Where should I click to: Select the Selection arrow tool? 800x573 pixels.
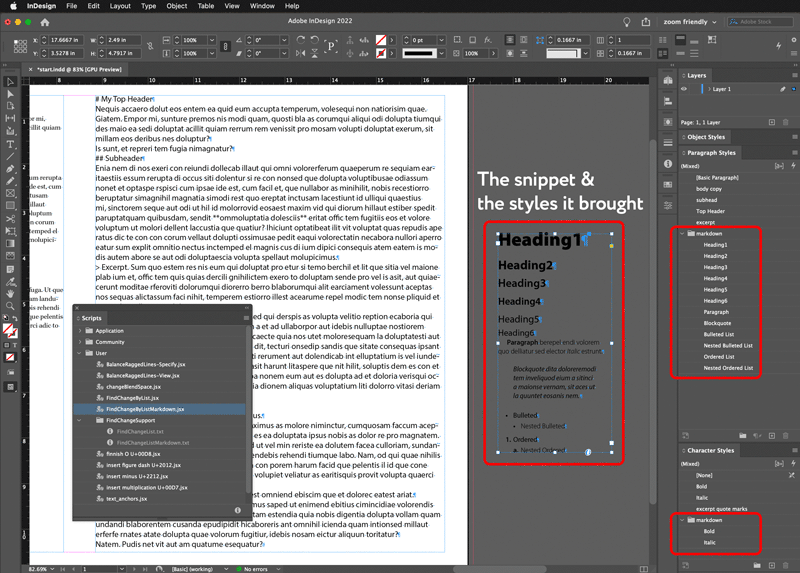click(x=11, y=82)
